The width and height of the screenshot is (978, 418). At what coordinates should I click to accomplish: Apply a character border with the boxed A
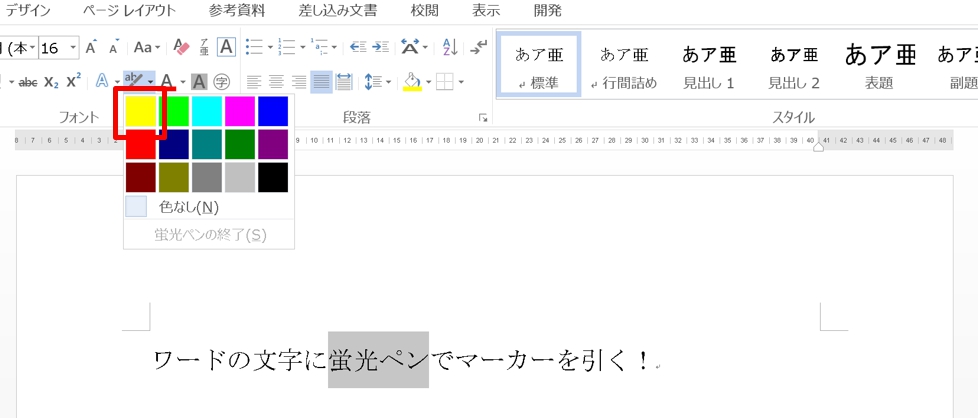coord(226,47)
